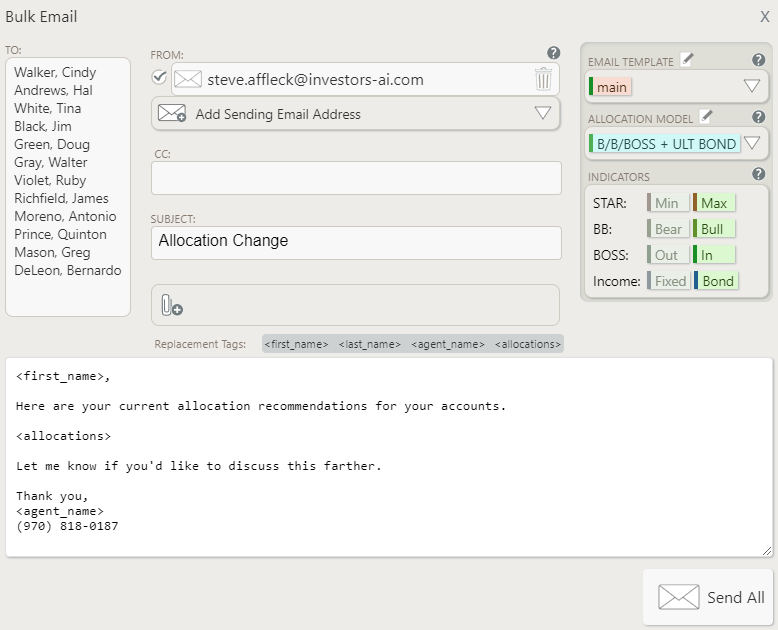Screen dimensions: 778x630
Task: Open the Allocation Model dropdown
Action: click(752, 144)
